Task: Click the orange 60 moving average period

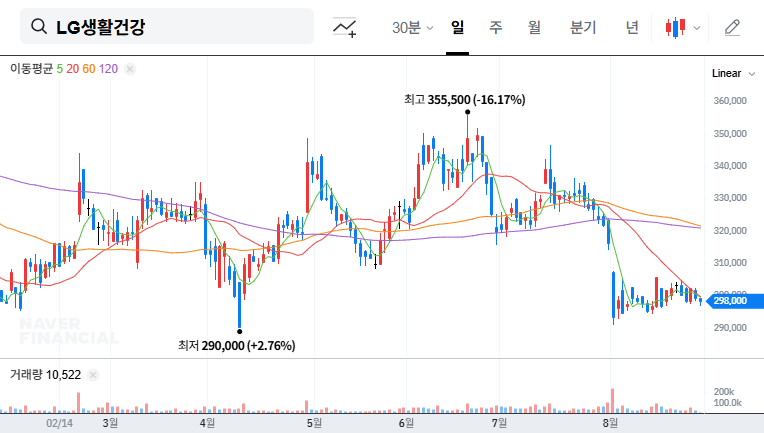Action: (89, 69)
